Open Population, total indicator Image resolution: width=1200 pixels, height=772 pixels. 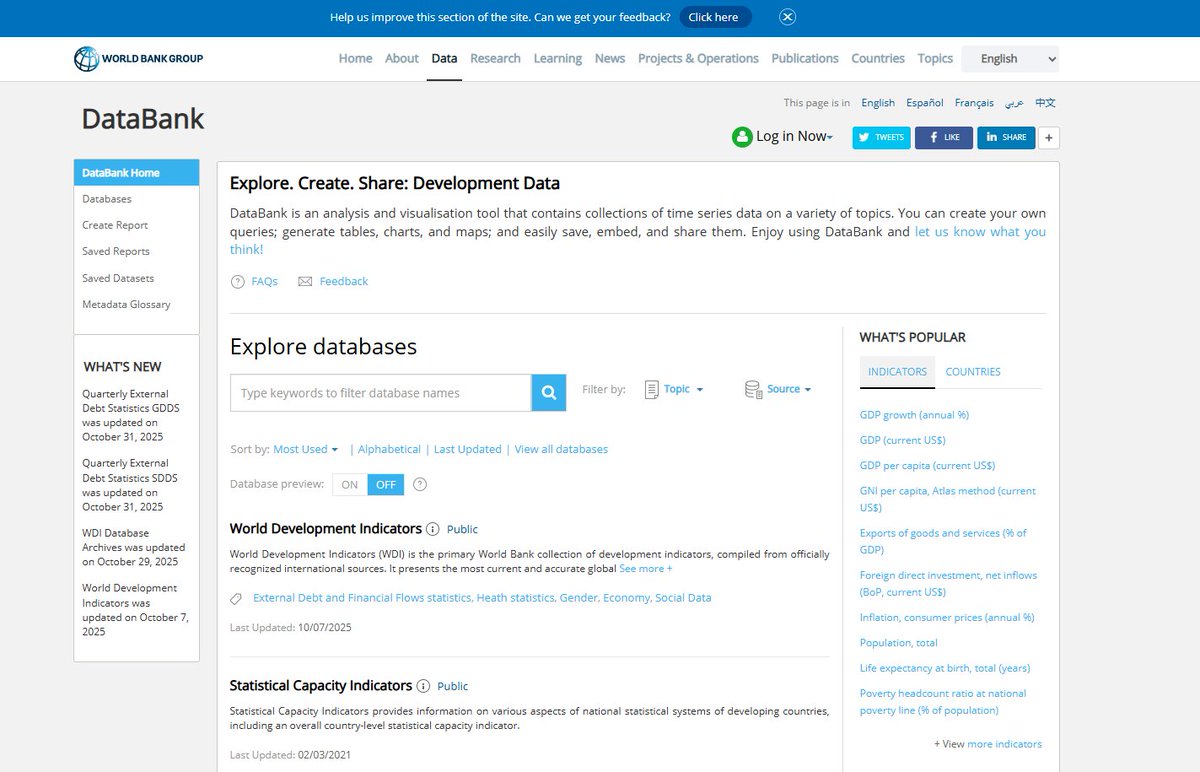tap(899, 643)
